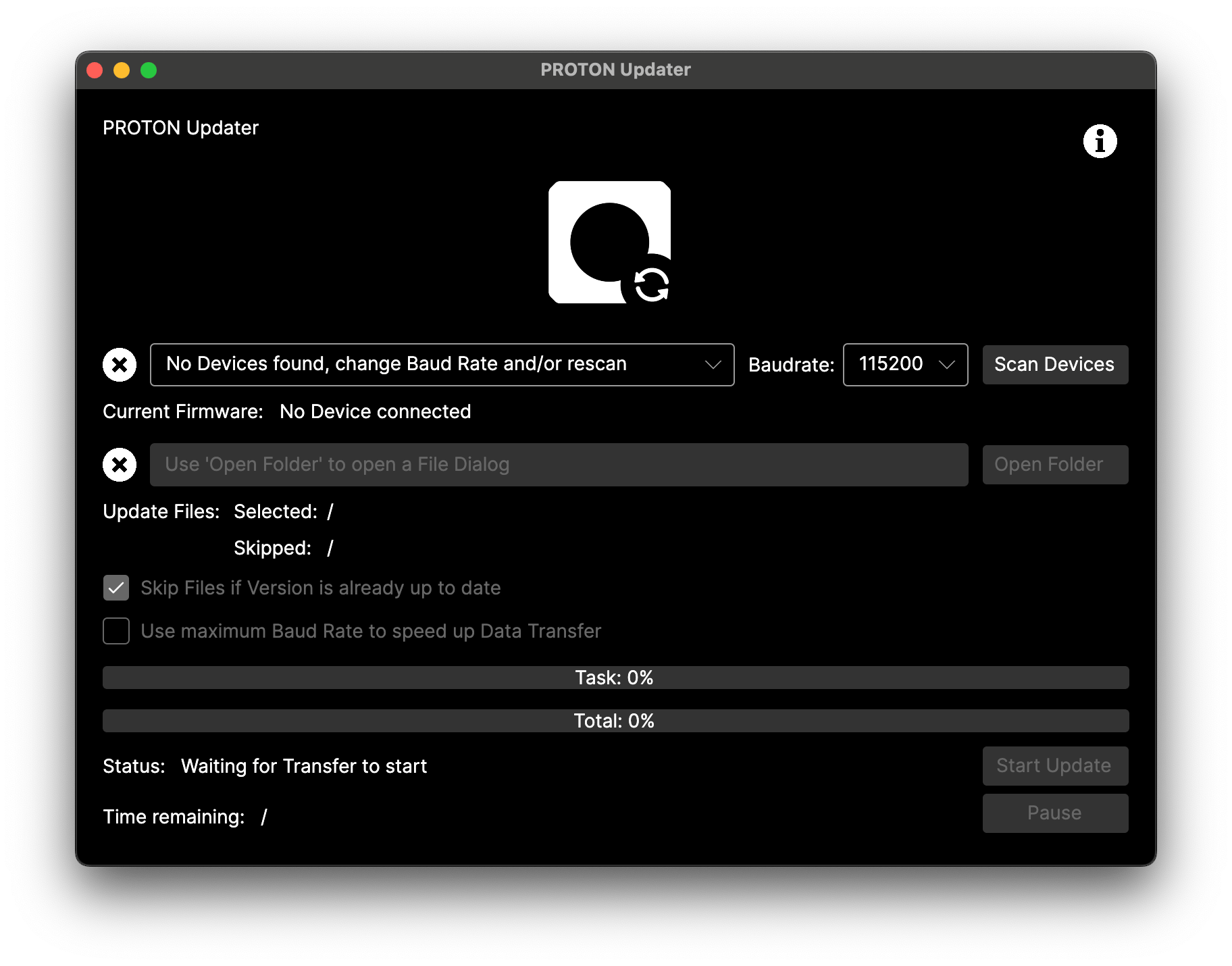Open the info icon in top-right corner
1232x966 pixels.
1100,141
